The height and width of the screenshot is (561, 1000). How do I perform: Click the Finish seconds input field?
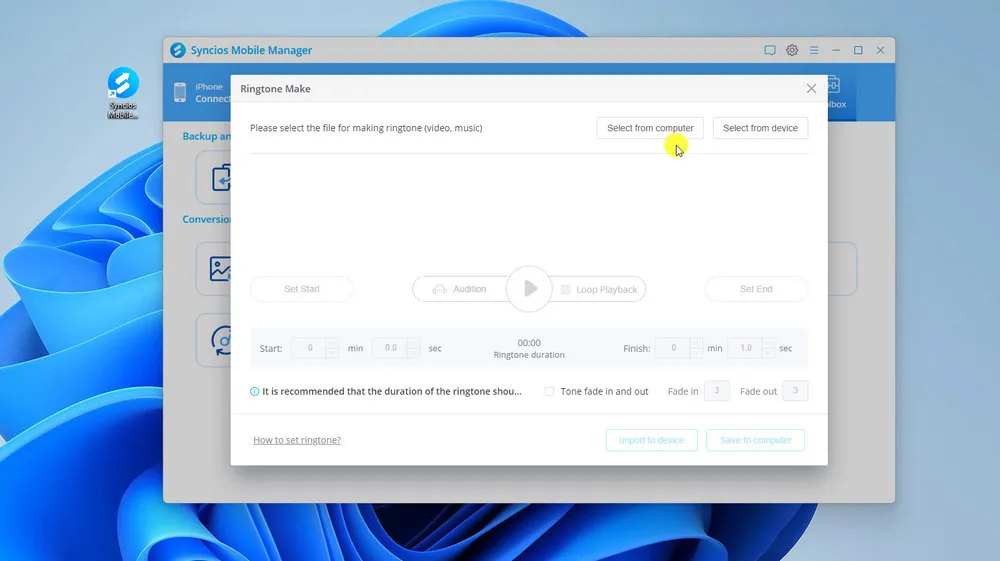[x=745, y=348]
